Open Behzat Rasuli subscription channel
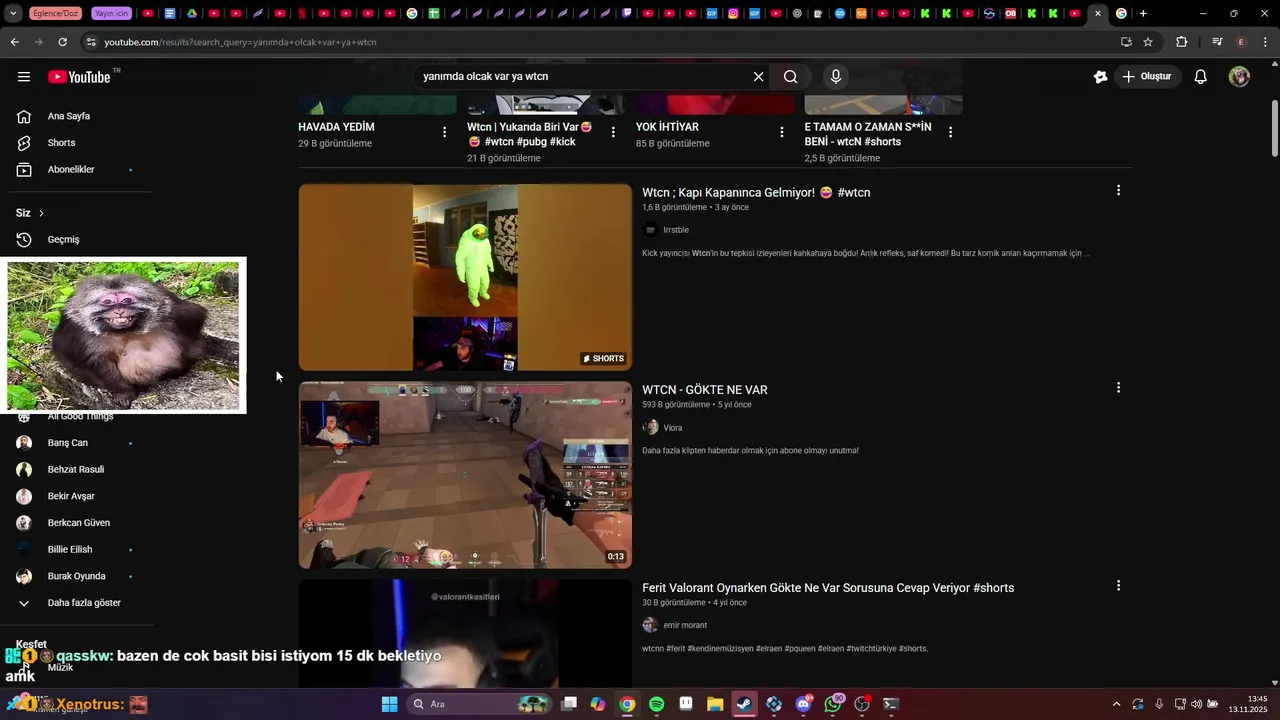The height and width of the screenshot is (720, 1280). [x=76, y=470]
